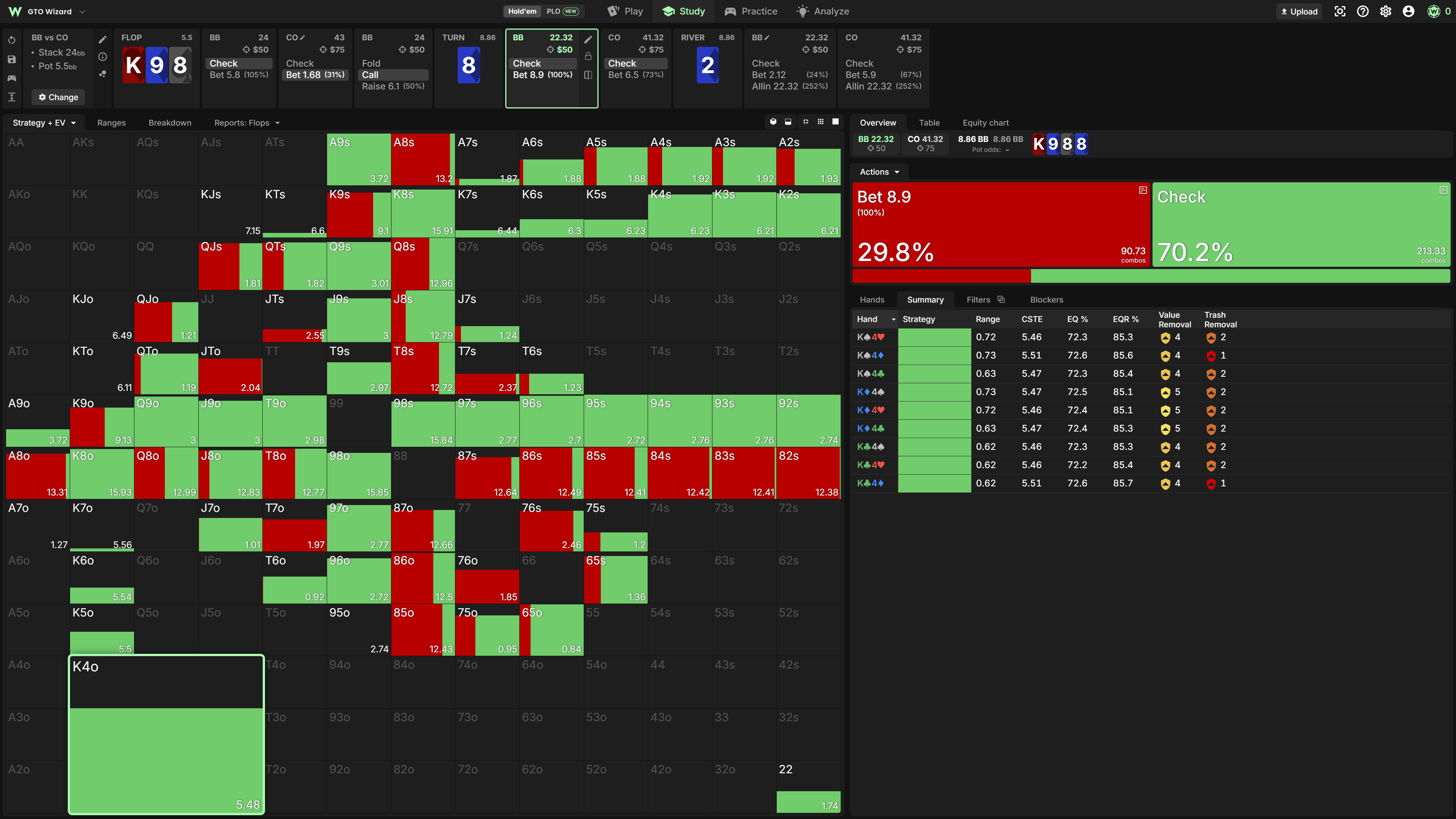Select the A8s cell in the hand matrix
Viewport: 1456px width, 819px height.
pos(423,159)
